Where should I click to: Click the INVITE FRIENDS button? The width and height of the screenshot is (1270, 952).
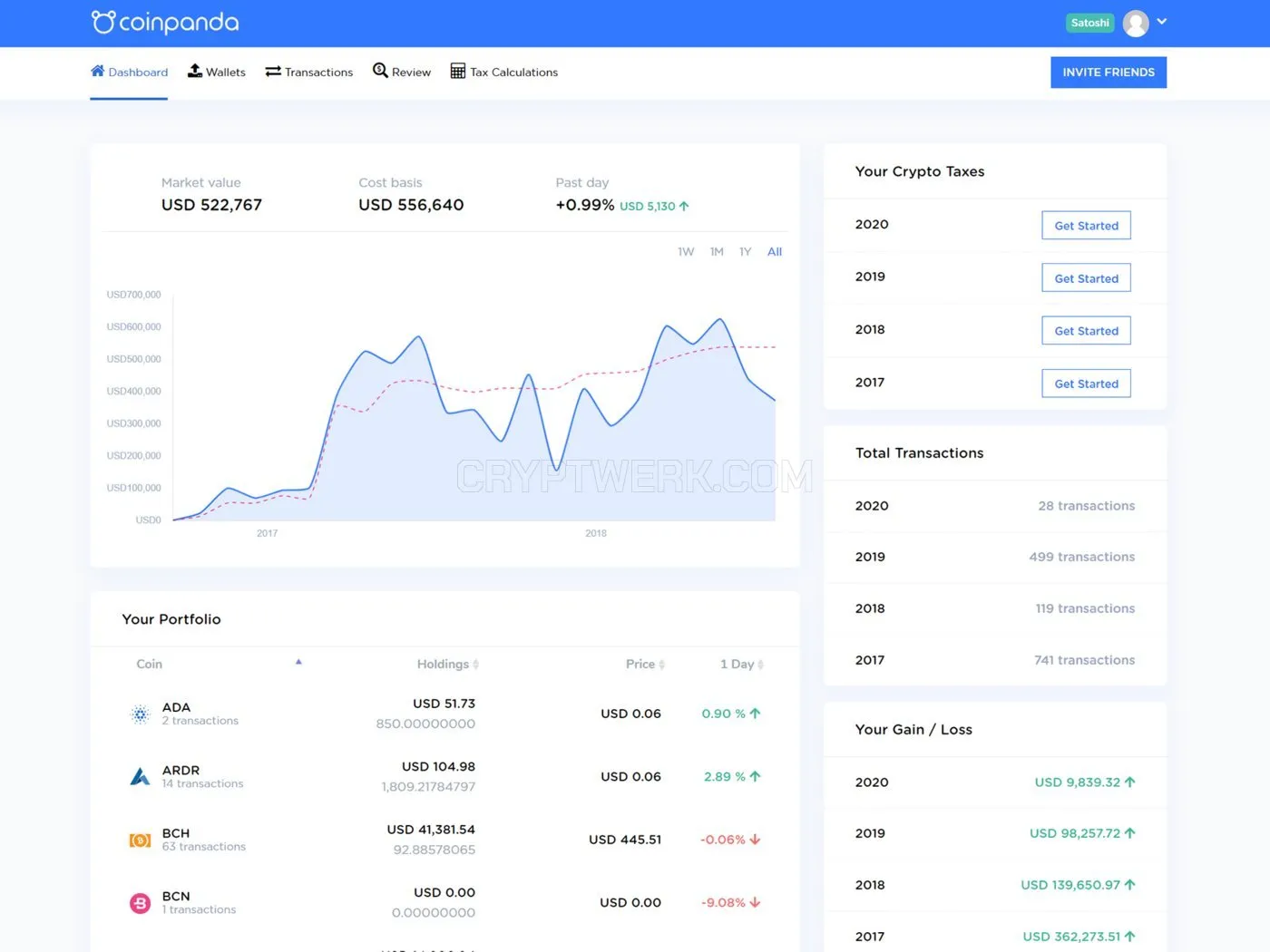click(x=1109, y=73)
